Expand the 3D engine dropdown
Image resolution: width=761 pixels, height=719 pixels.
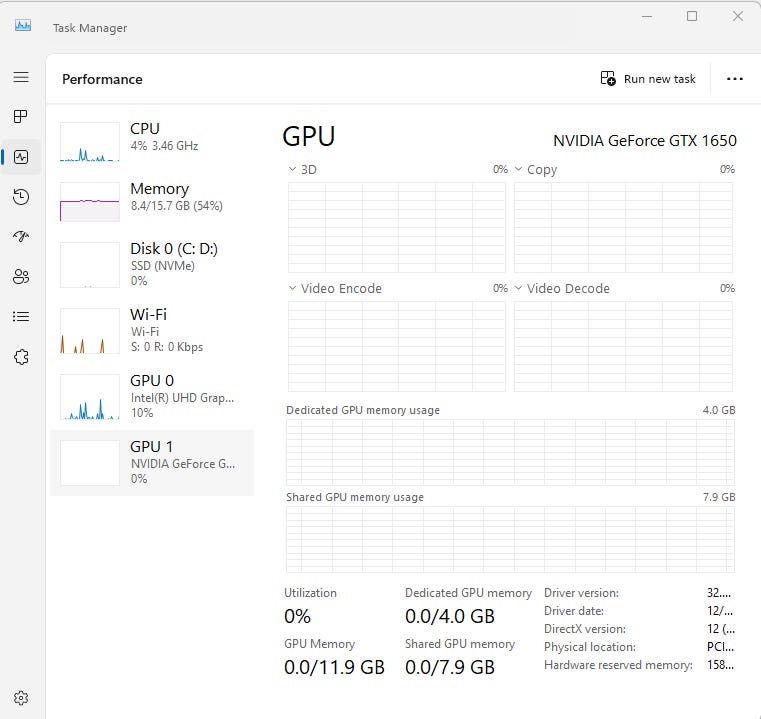[292, 169]
